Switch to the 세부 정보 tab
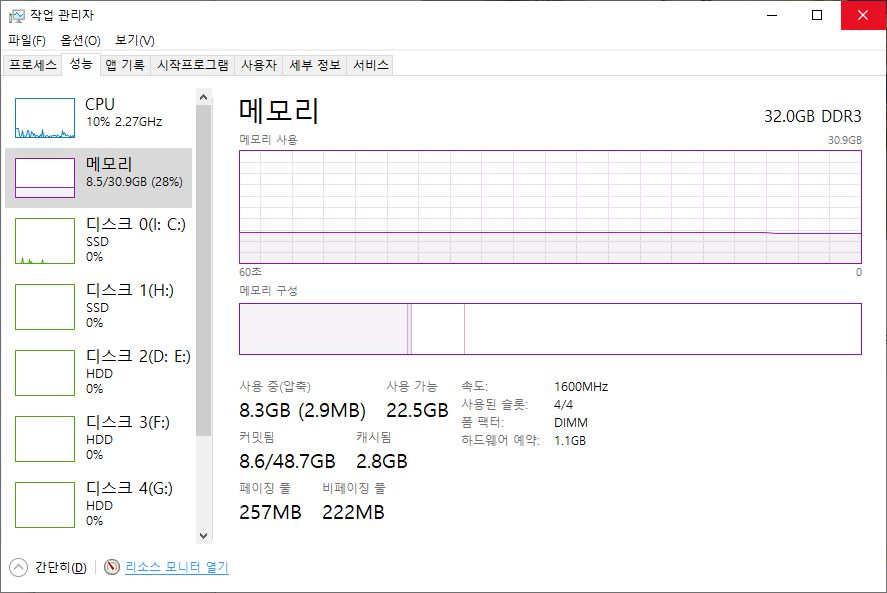The image size is (887, 593). pos(315,65)
